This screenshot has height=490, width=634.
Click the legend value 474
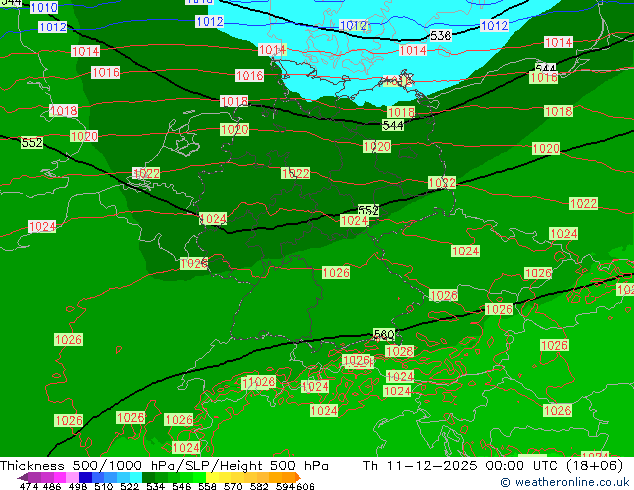point(29,486)
